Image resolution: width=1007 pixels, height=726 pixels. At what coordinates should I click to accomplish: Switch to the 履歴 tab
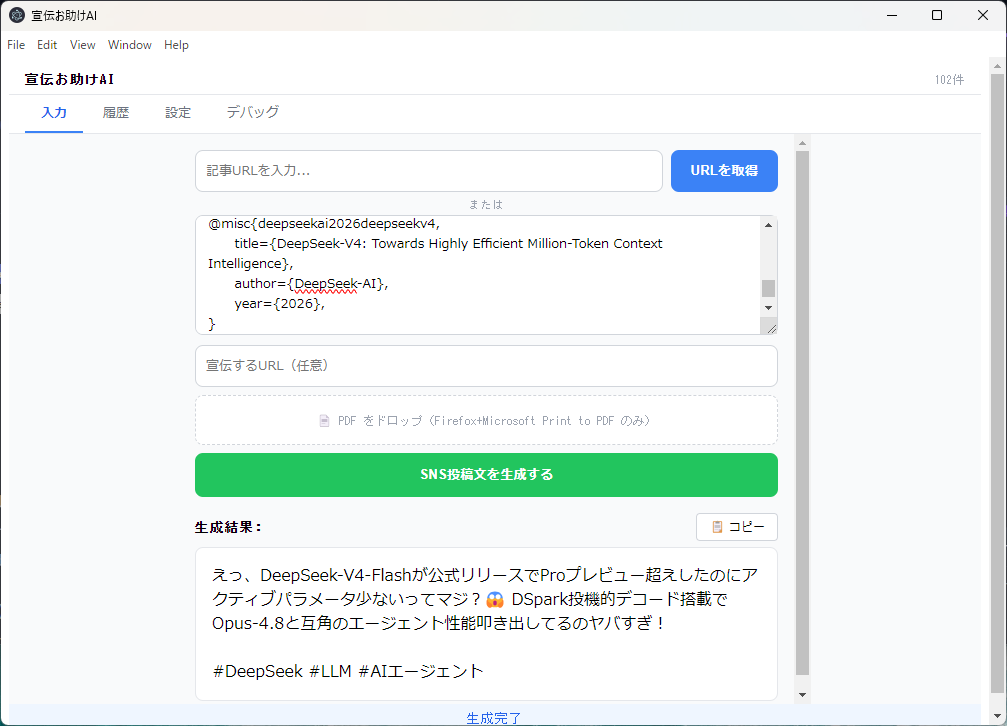coord(116,112)
